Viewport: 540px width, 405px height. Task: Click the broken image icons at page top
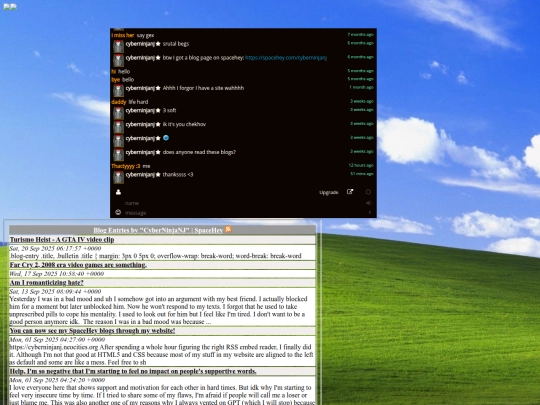coord(10,7)
